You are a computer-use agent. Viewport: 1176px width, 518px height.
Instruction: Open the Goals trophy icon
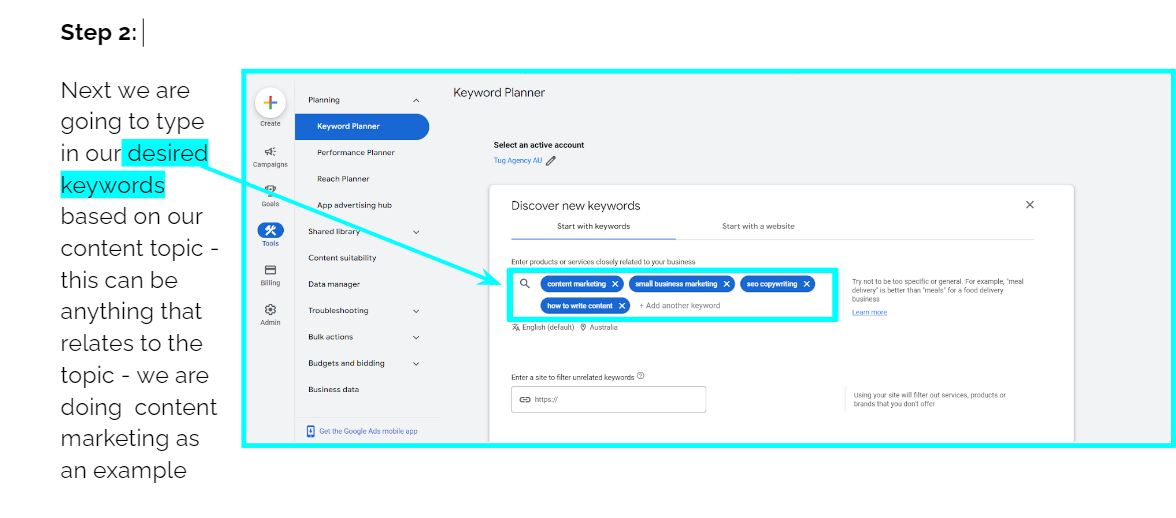pos(270,190)
